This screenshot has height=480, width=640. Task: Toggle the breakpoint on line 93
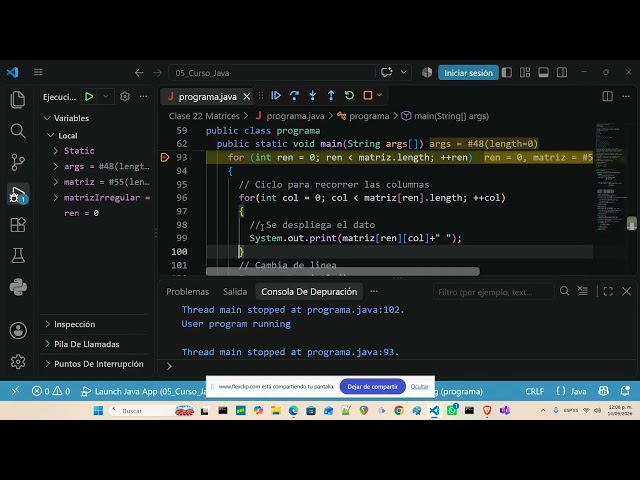165,157
